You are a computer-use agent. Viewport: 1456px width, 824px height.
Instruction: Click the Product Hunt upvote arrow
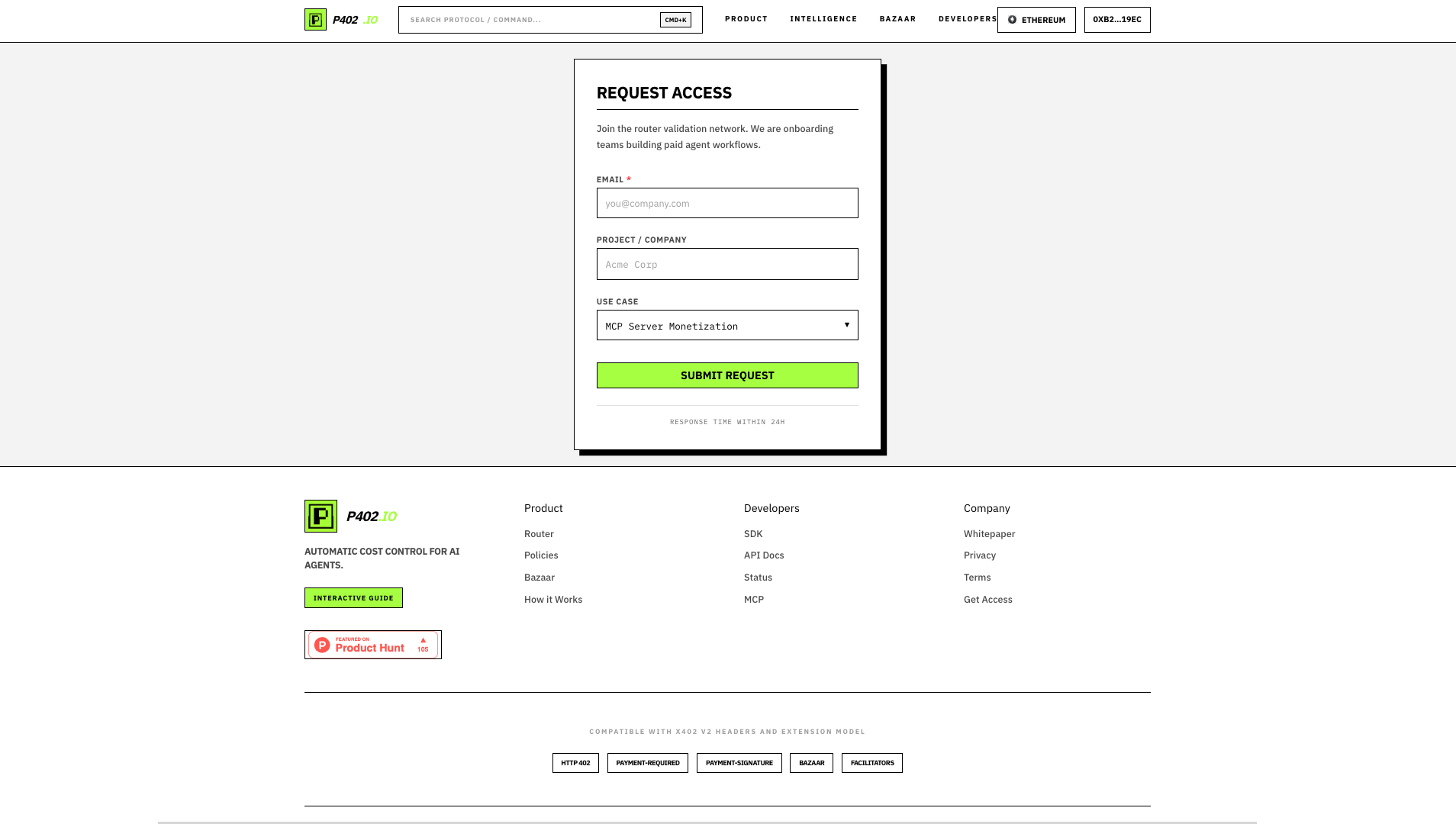coord(423,640)
